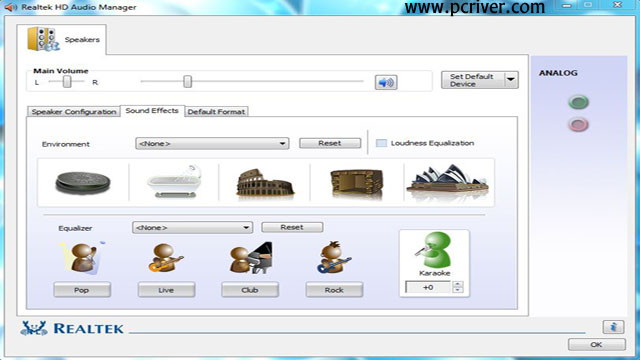
Task: Select the sewer pipe manhole environment icon
Action: click(x=83, y=182)
